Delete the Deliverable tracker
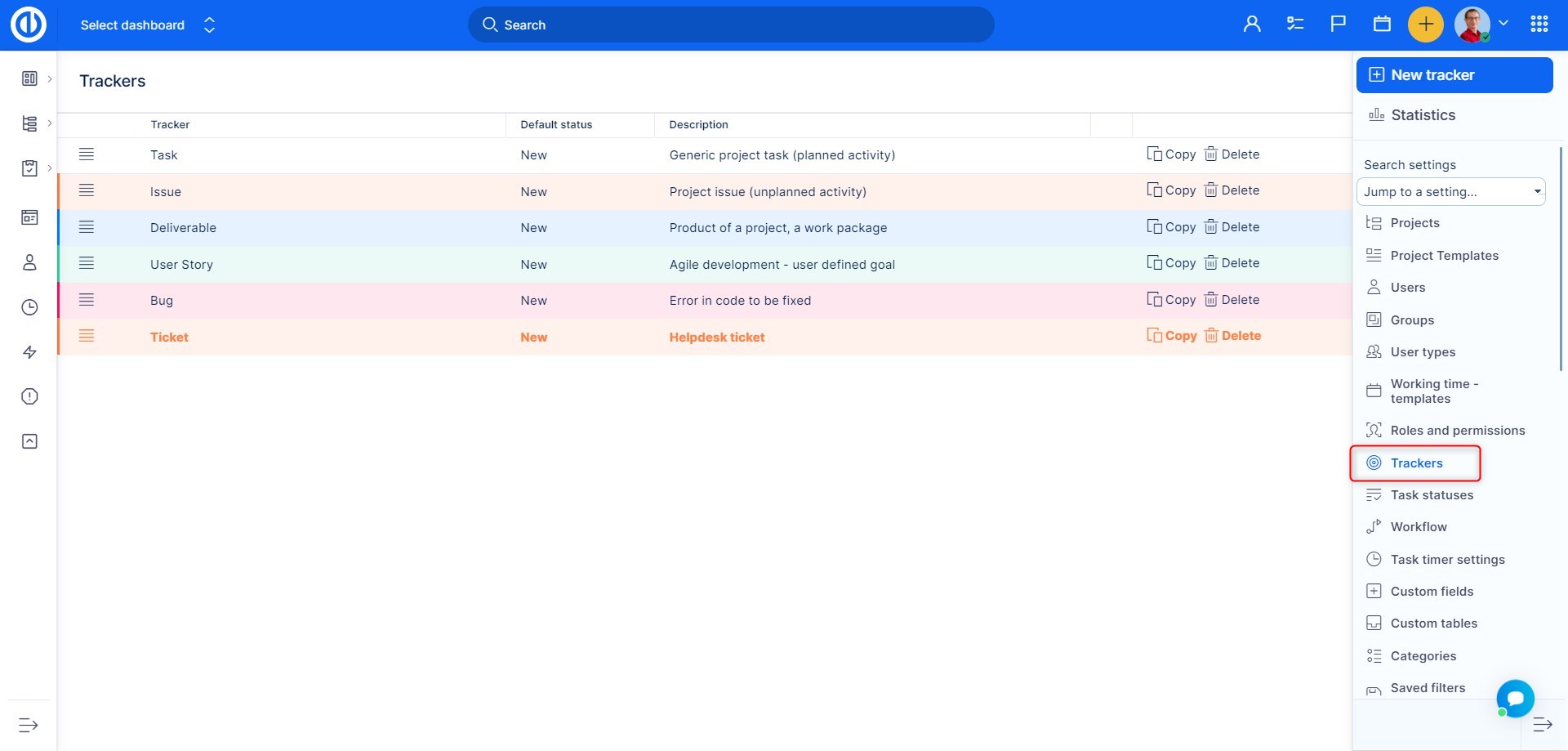This screenshot has width=1568, height=751. (x=1232, y=227)
